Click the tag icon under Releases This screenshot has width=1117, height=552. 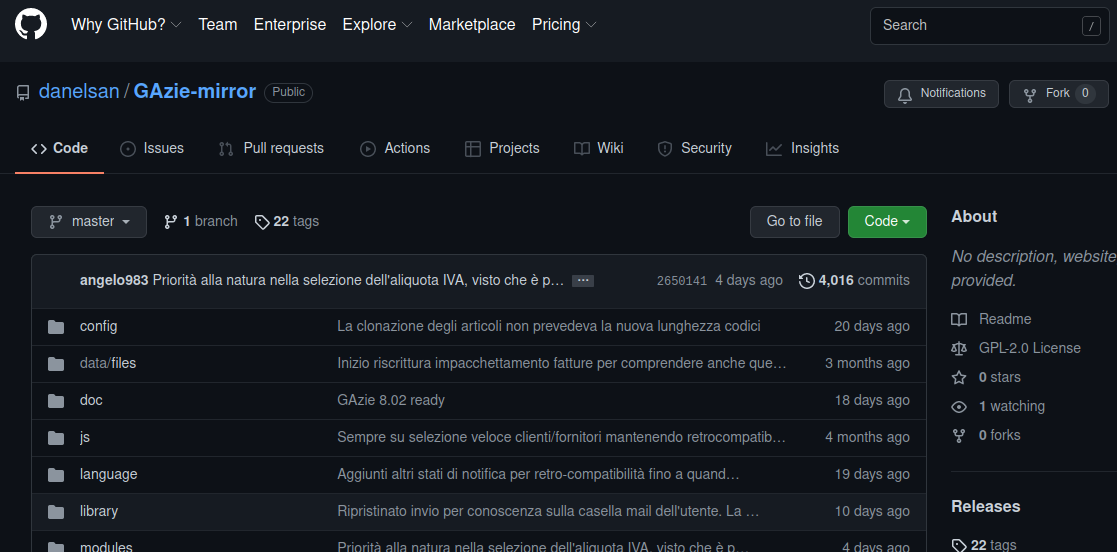point(959,546)
